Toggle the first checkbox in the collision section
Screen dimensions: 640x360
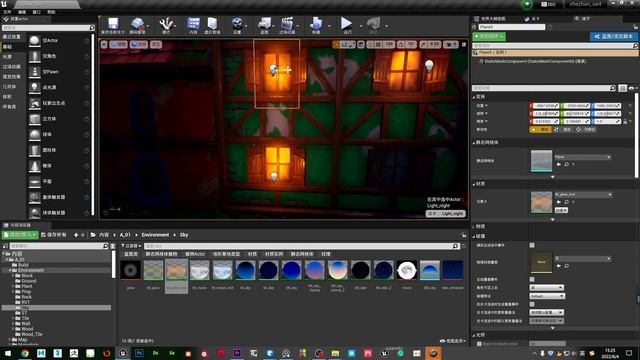click(532, 245)
